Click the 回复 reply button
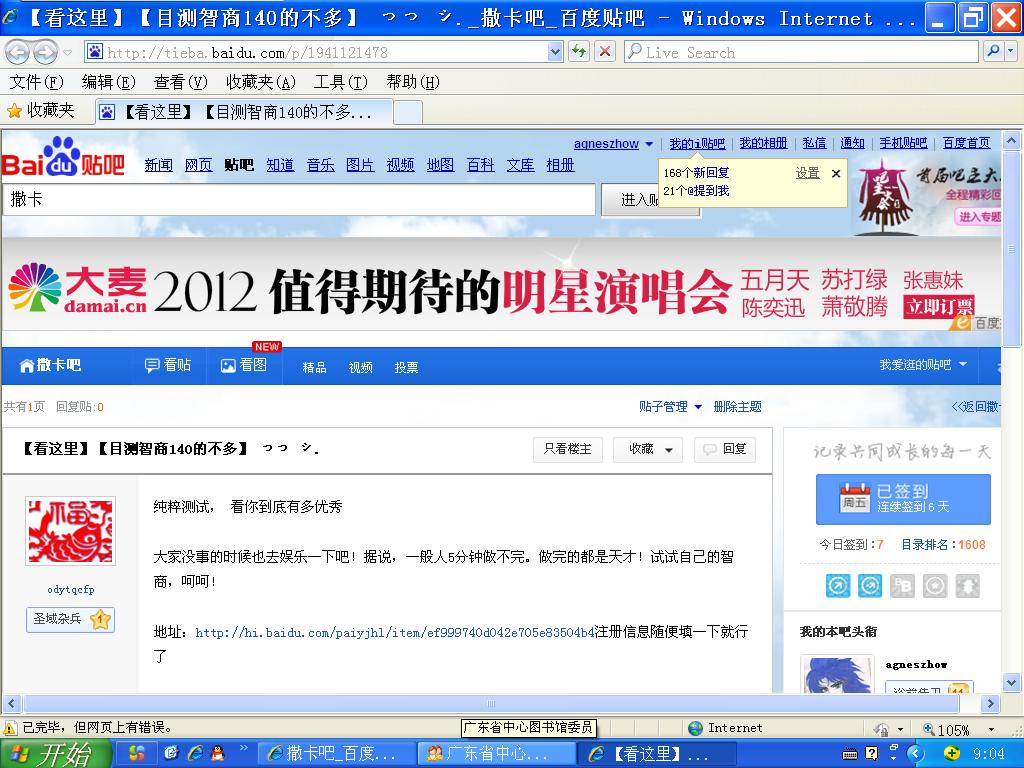Image resolution: width=1024 pixels, height=768 pixels. pyautogui.click(x=725, y=449)
